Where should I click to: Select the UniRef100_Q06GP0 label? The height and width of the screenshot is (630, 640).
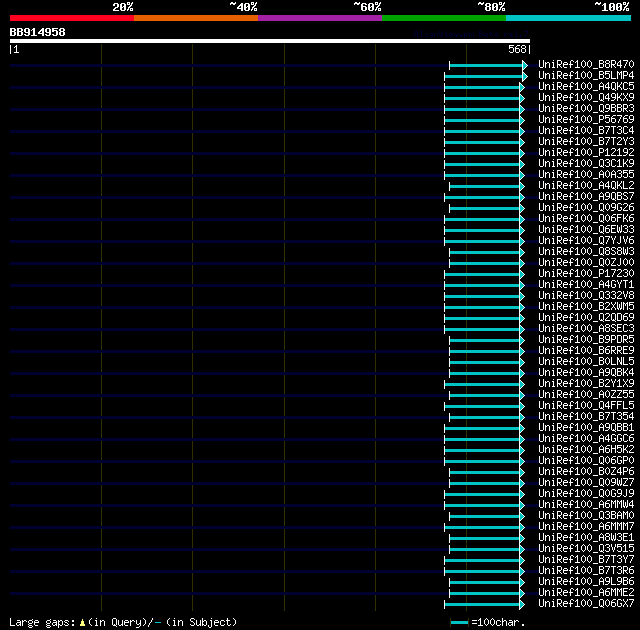pyautogui.click(x=586, y=461)
